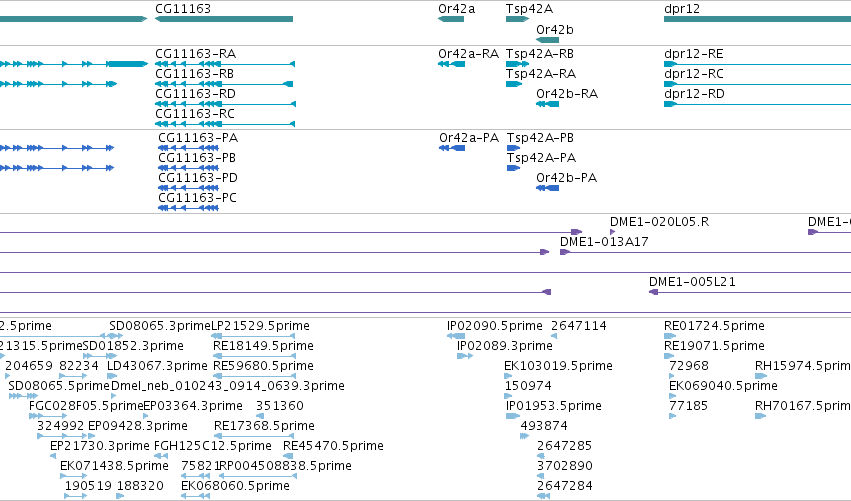851x501 pixels.
Task: Select the dpr12-RC transcript label
Action: tap(694, 74)
